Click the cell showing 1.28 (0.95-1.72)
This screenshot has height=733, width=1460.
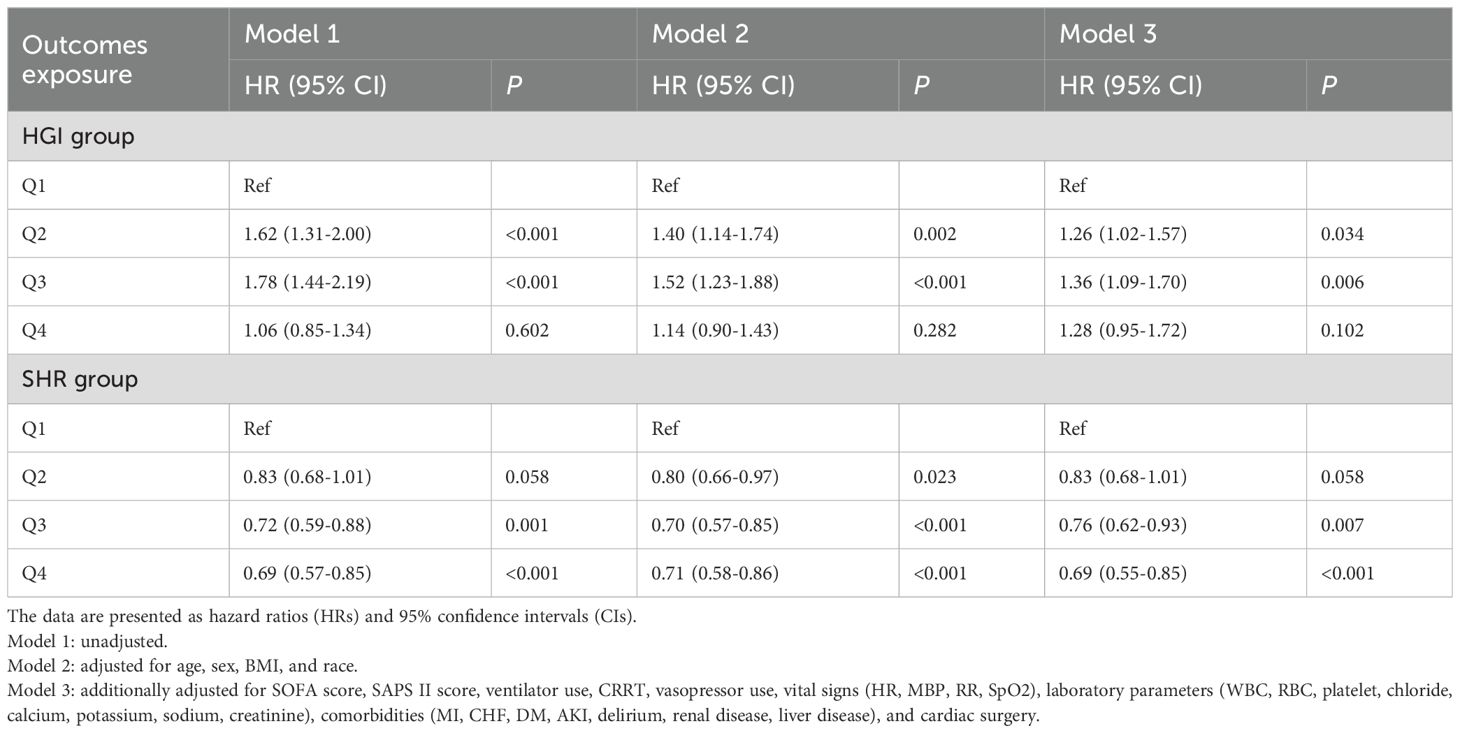[x=1123, y=330]
